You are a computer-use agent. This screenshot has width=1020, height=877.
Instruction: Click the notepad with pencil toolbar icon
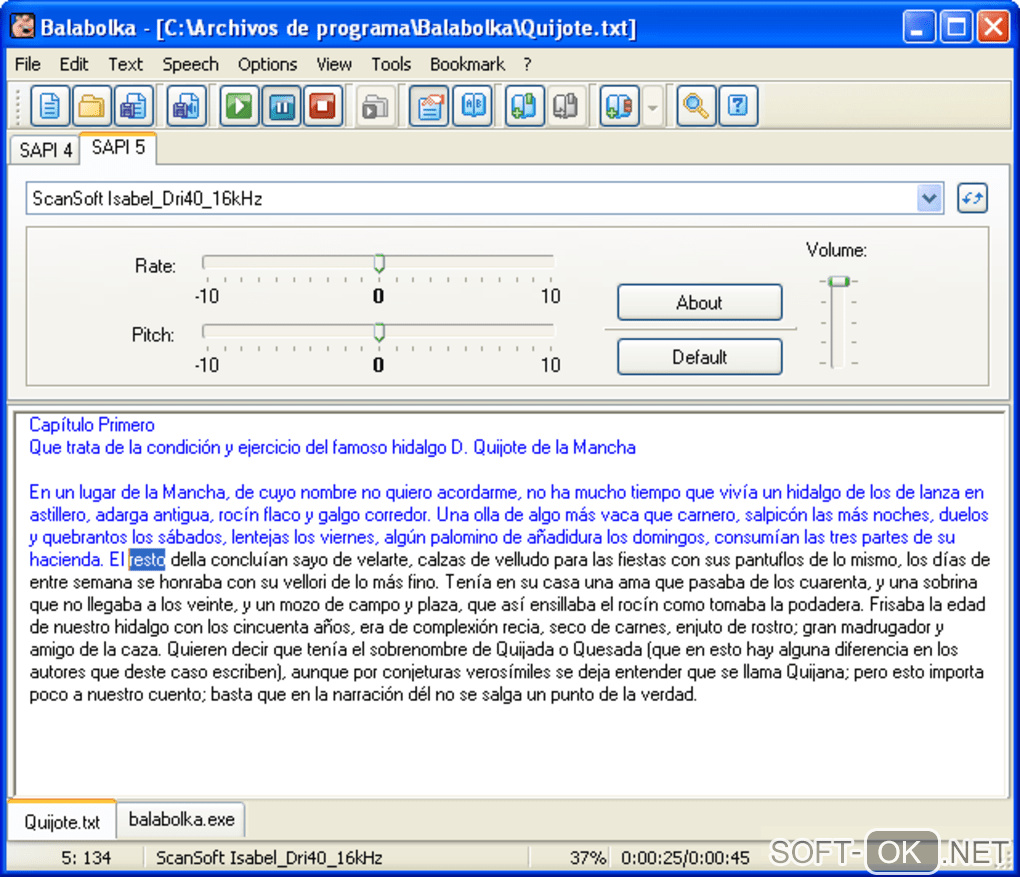click(429, 106)
